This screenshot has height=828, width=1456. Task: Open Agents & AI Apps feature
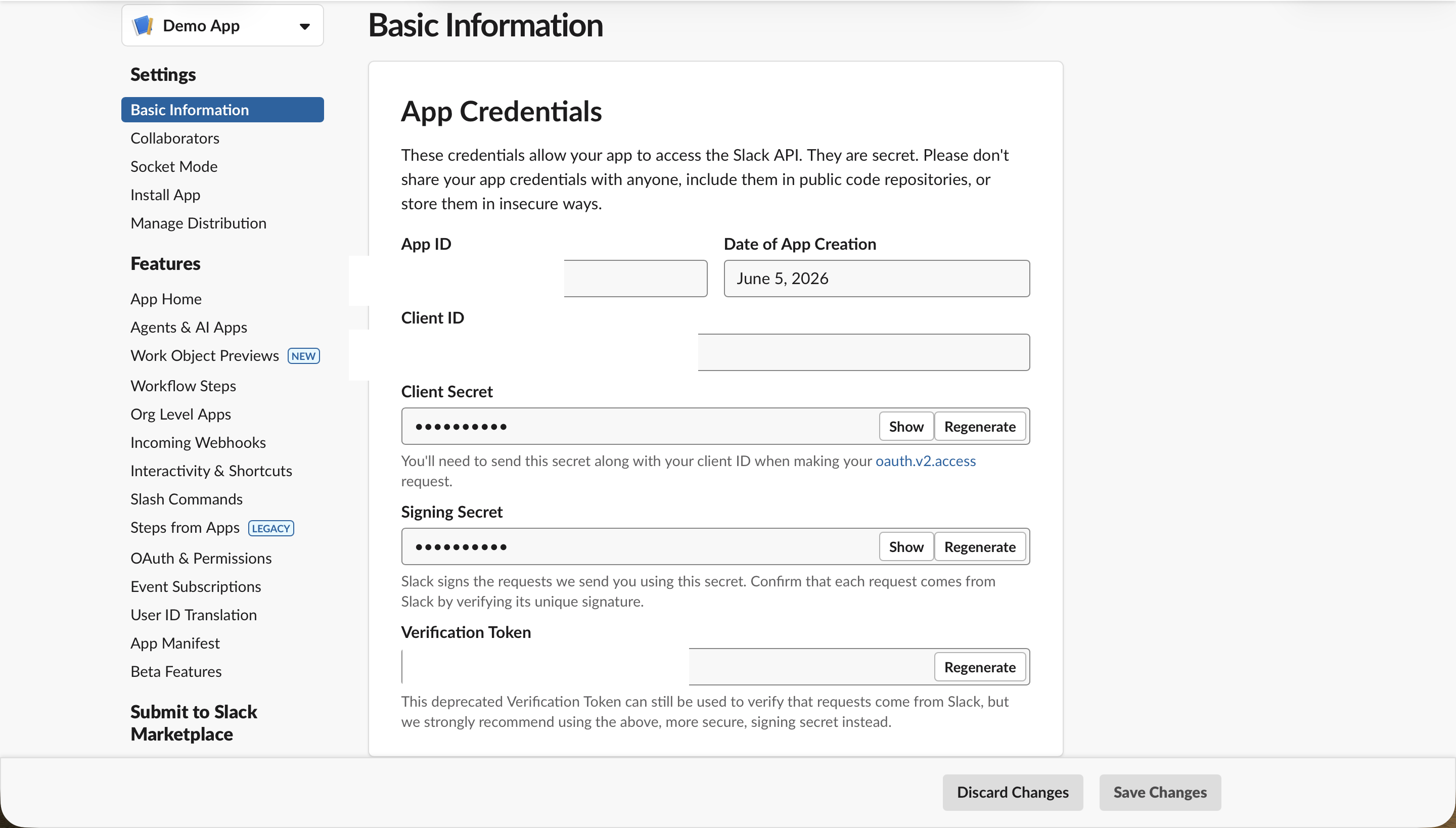189,328
